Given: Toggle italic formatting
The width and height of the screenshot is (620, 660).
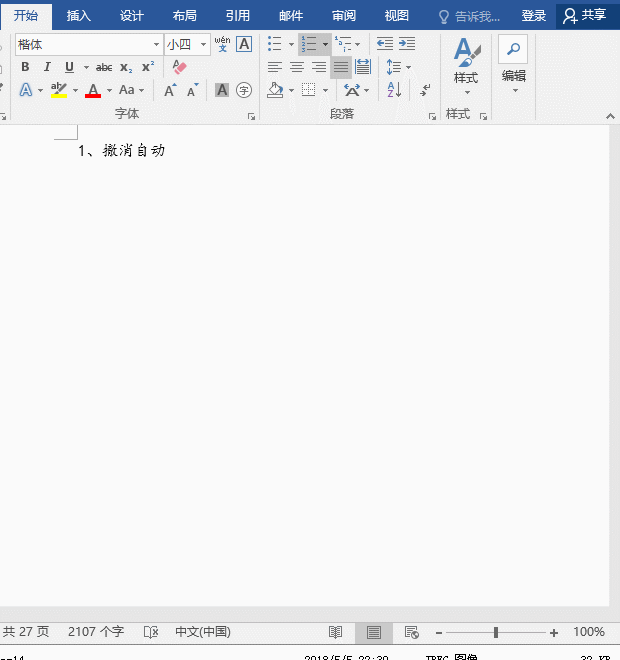Looking at the screenshot, I should pyautogui.click(x=46, y=67).
